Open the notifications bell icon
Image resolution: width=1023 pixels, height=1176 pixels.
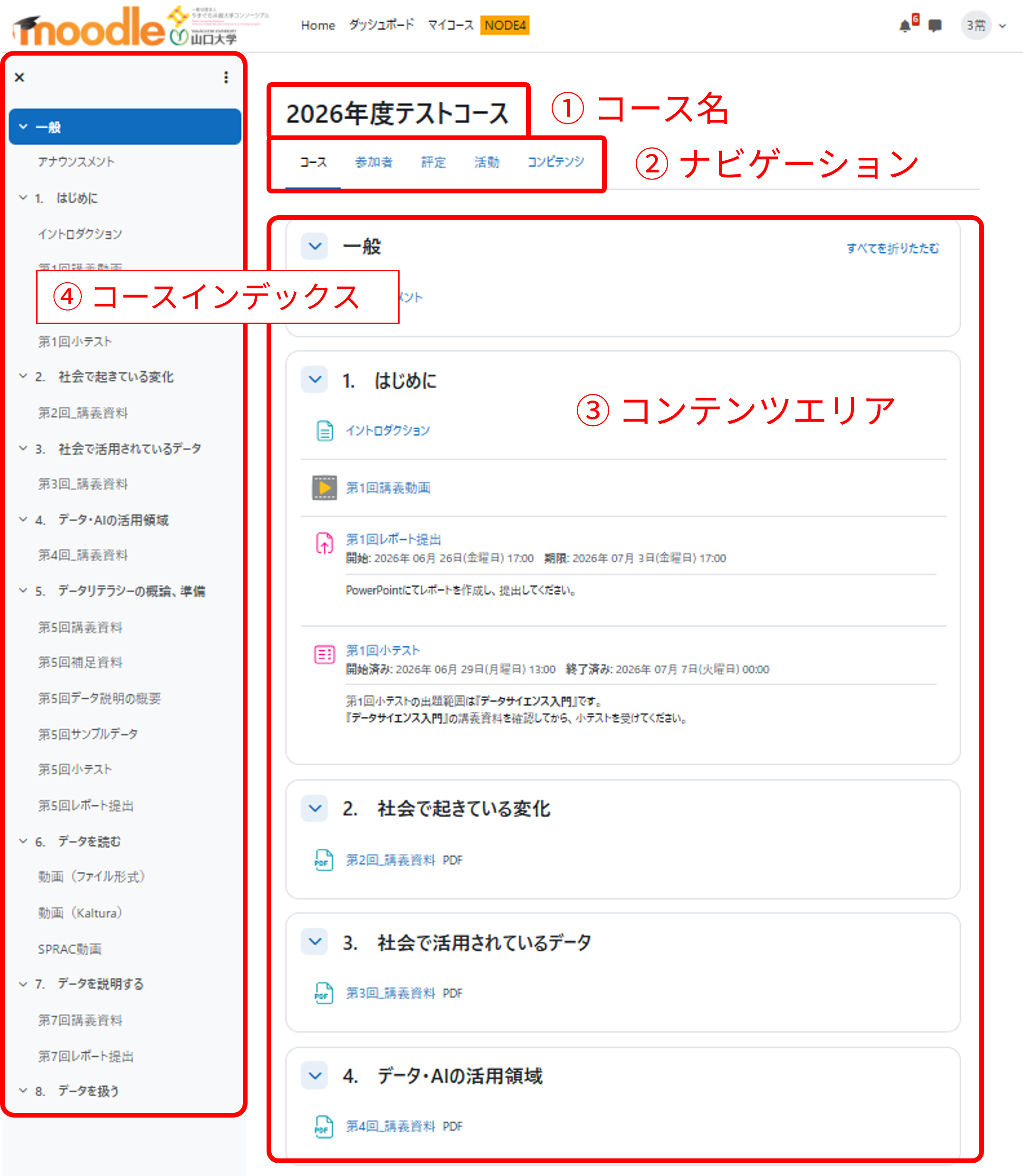tap(905, 26)
